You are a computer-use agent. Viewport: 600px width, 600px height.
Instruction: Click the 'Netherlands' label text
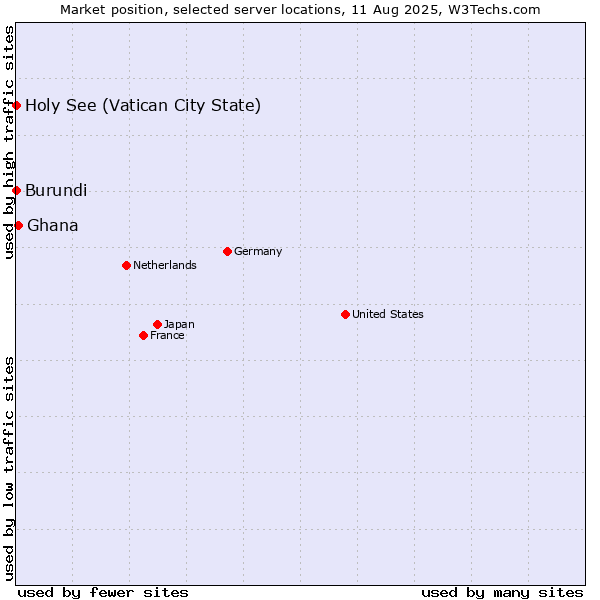point(165,265)
